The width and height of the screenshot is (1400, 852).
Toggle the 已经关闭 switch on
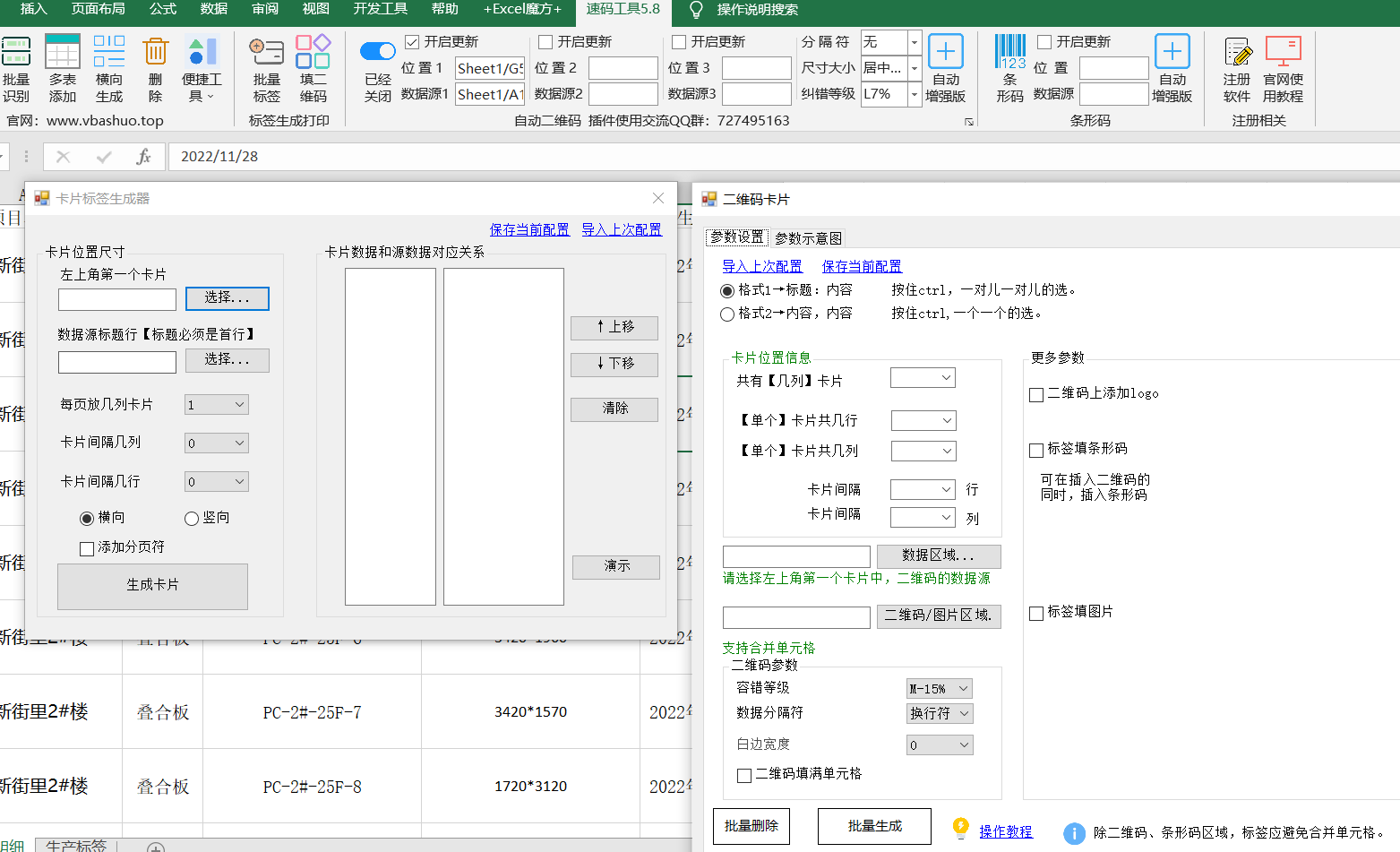click(x=377, y=50)
